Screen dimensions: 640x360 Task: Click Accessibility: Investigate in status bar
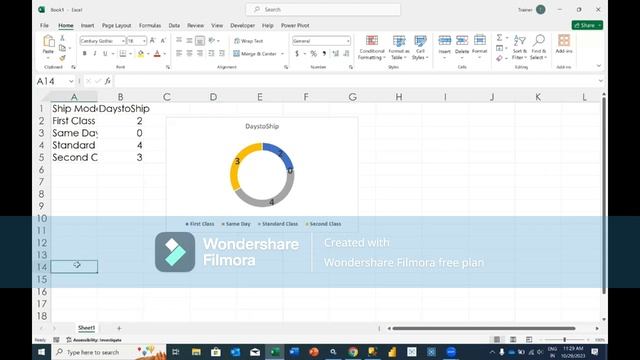(94, 340)
